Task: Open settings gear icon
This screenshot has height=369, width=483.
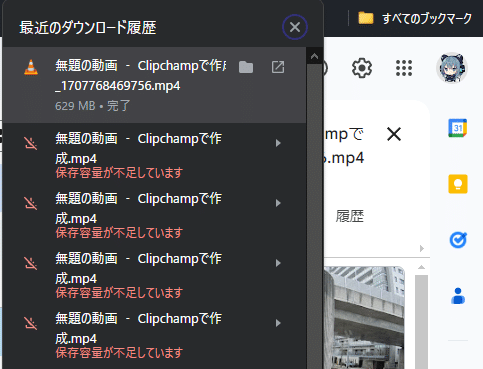Action: pyautogui.click(x=362, y=68)
